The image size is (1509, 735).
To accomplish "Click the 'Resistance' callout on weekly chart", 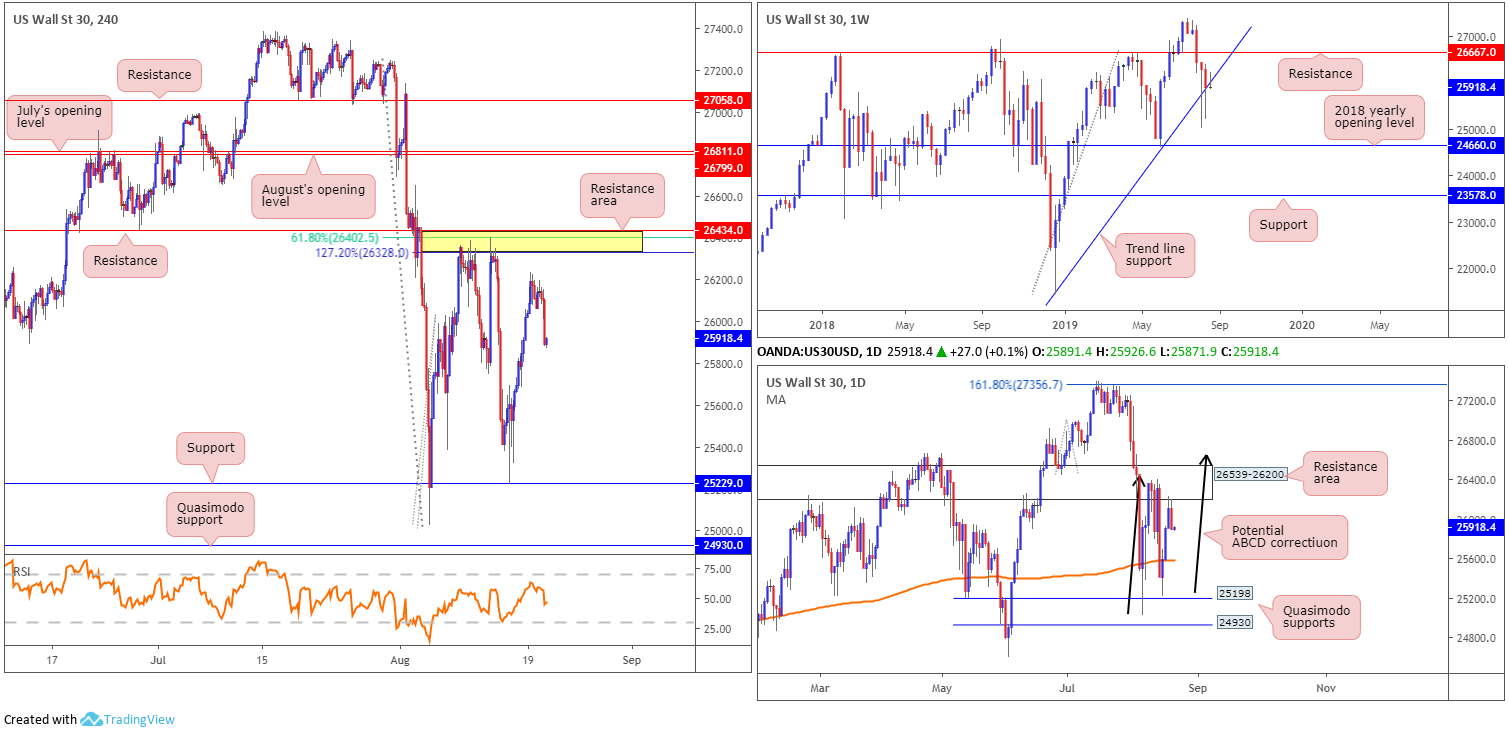I will [1320, 73].
